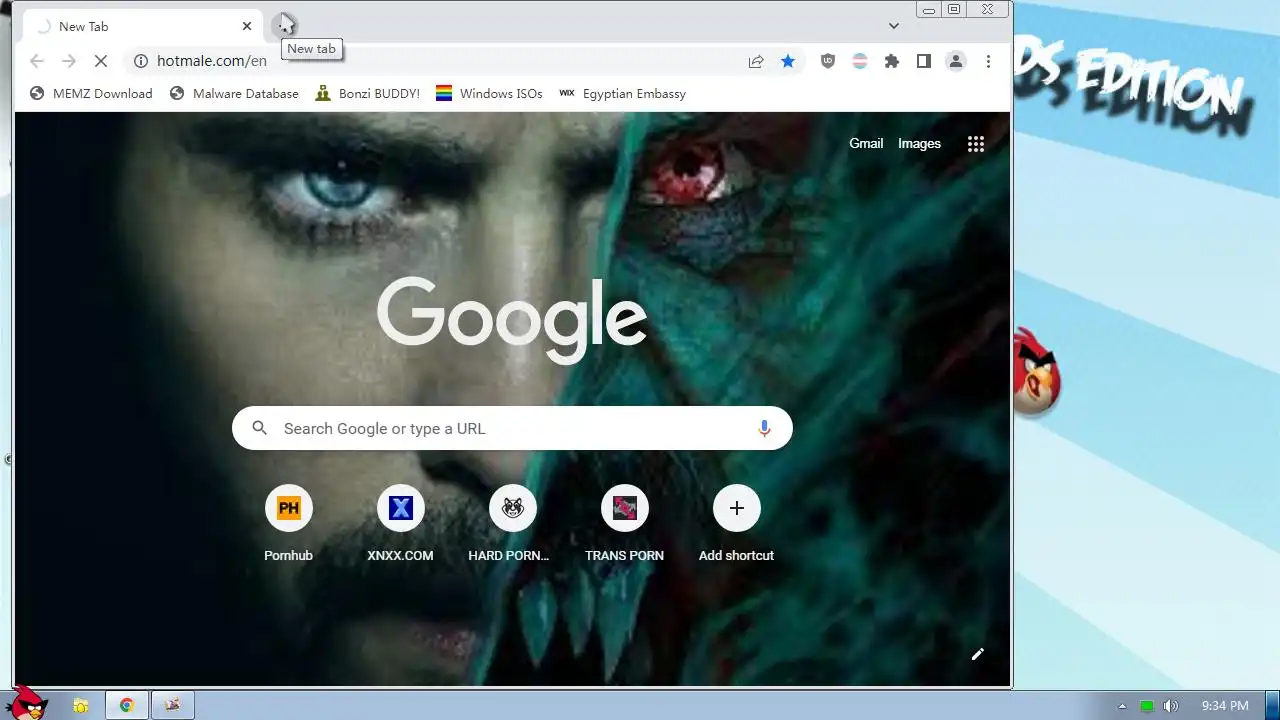Start voice search with the microphone
Image resolution: width=1280 pixels, height=720 pixels.
[x=764, y=428]
